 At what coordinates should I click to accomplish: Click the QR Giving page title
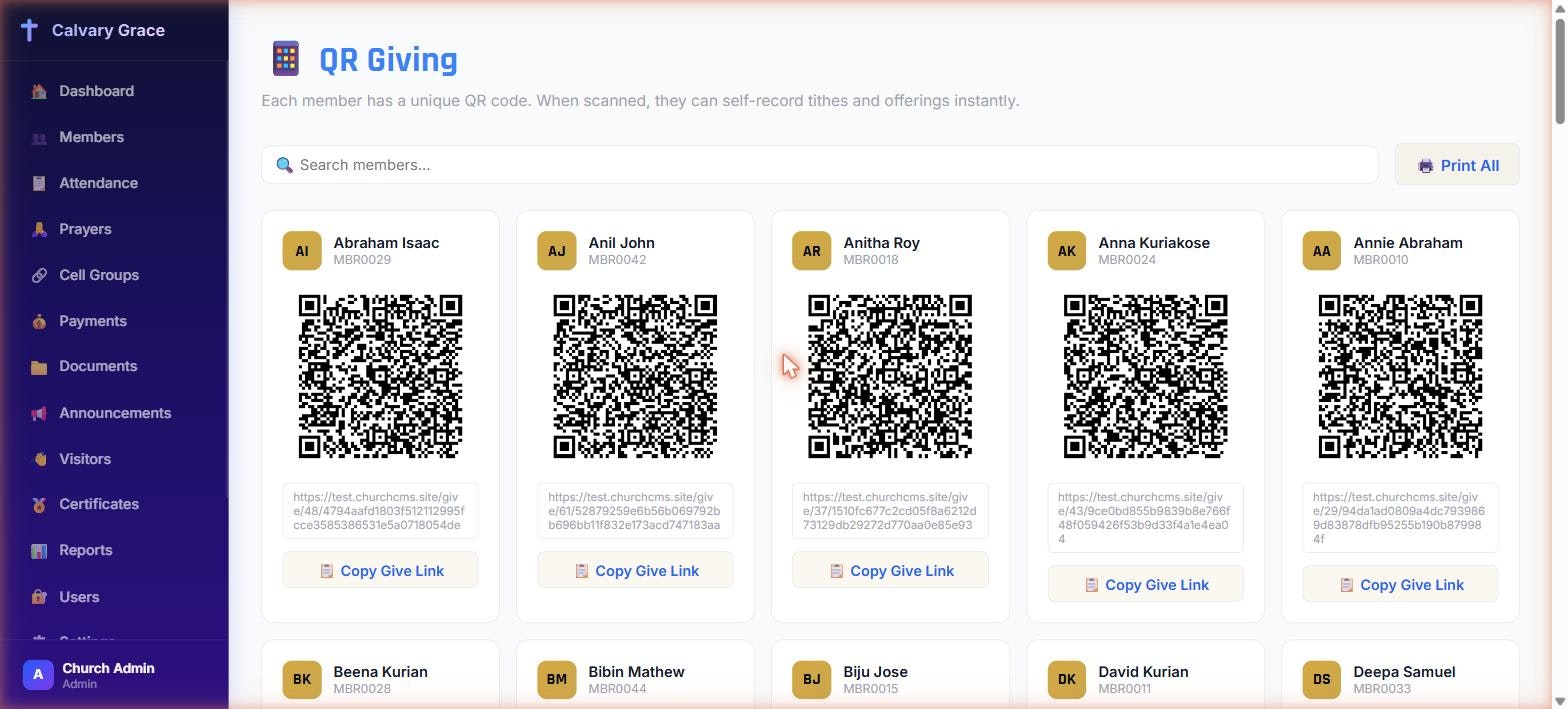388,60
